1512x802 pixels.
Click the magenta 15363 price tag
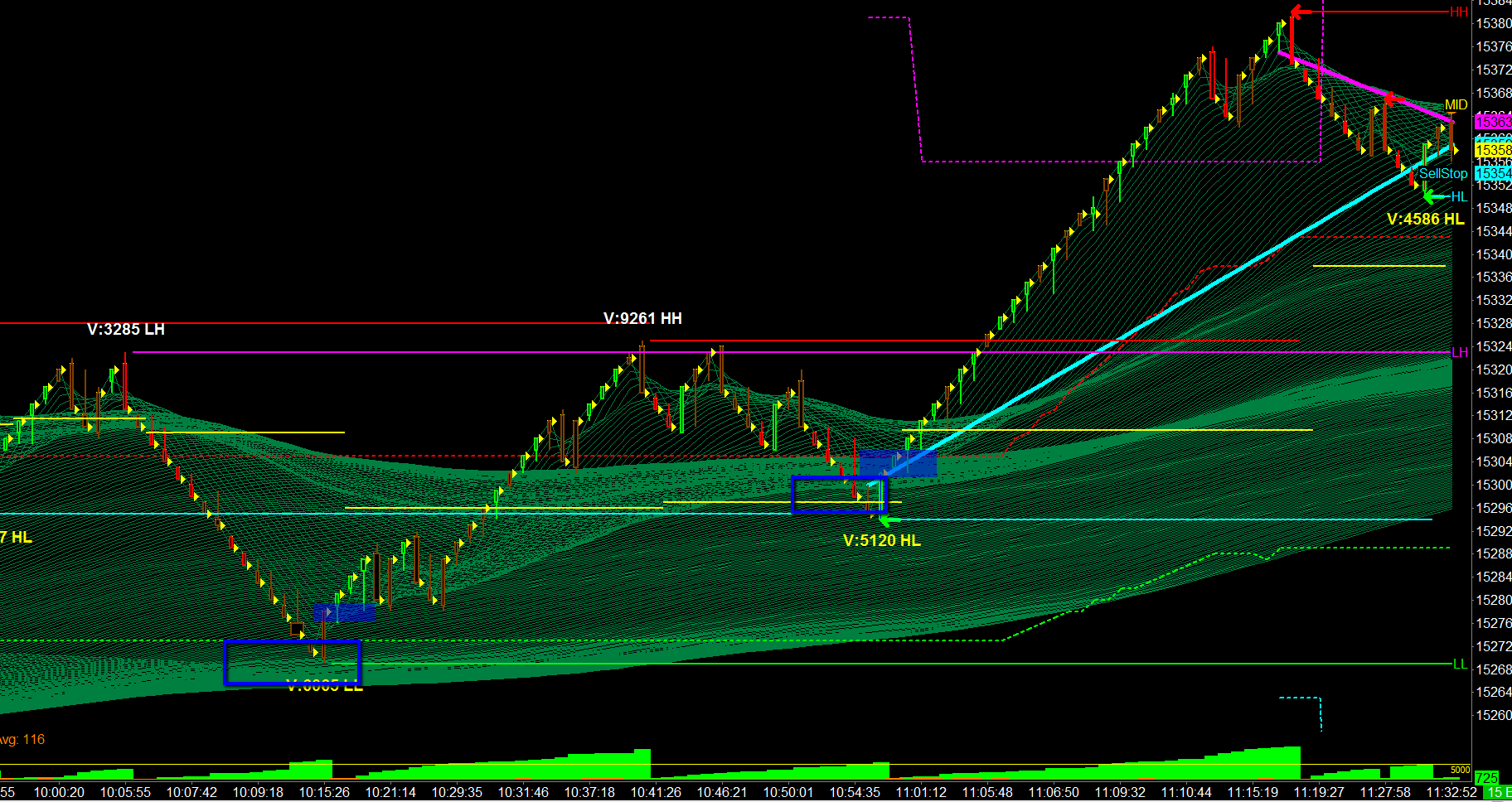pos(1493,122)
